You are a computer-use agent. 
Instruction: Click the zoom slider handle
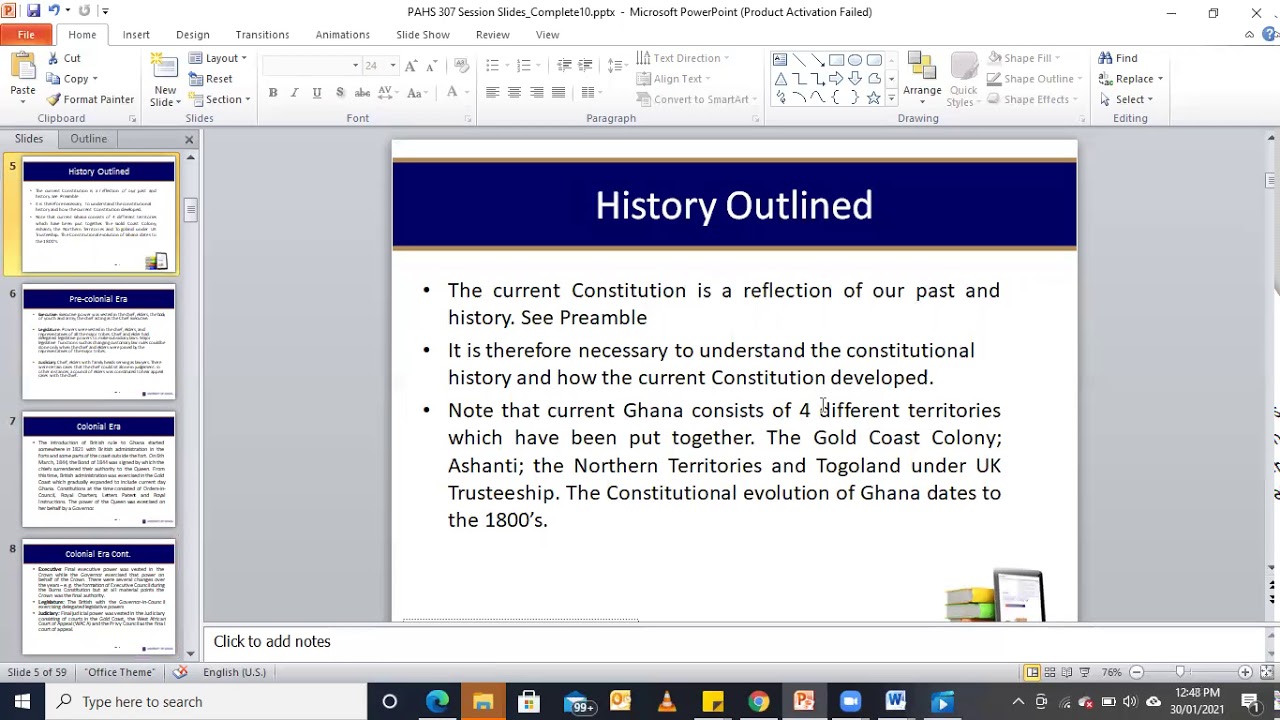point(1180,672)
